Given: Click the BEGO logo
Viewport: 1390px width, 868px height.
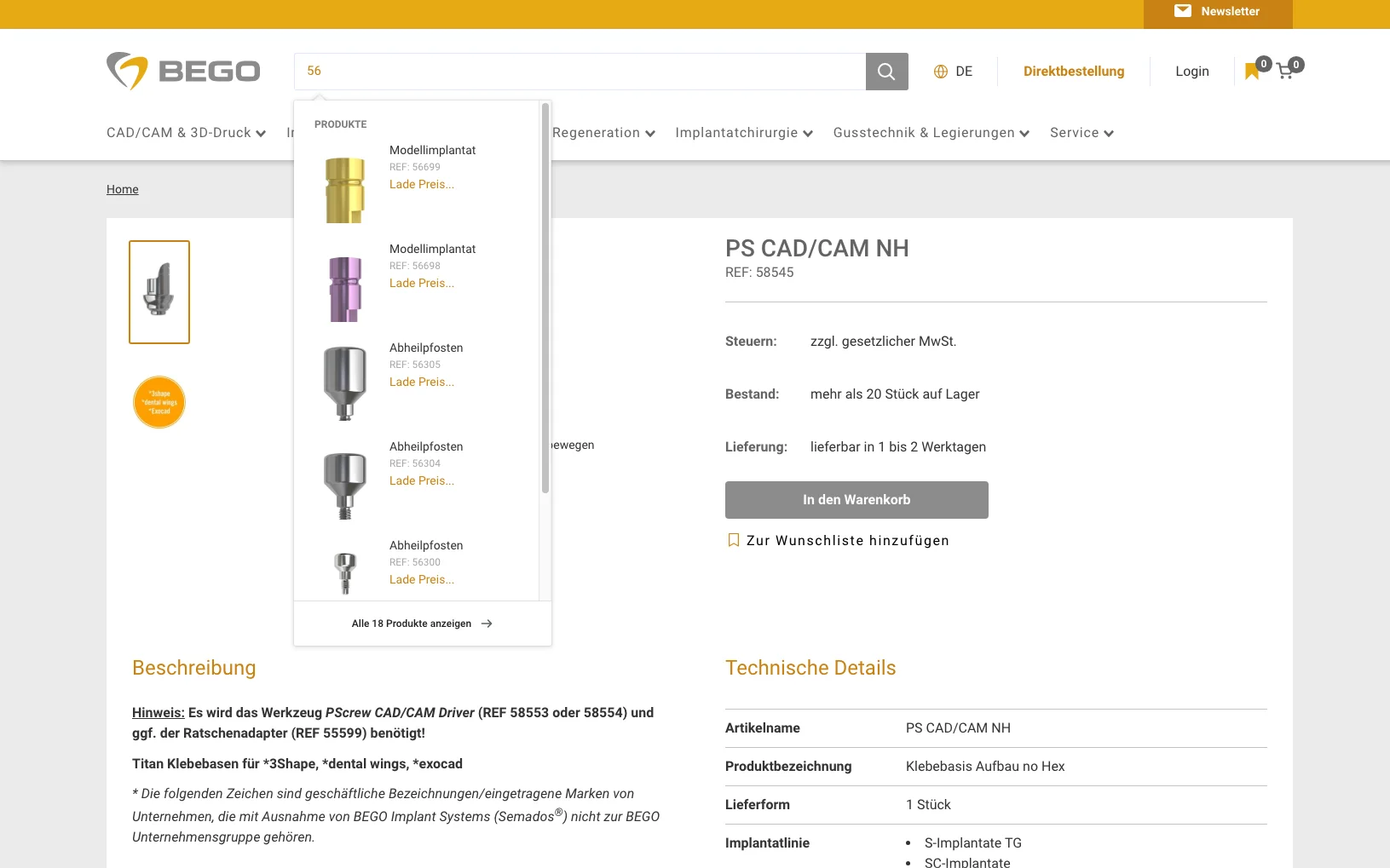Looking at the screenshot, I should point(183,71).
